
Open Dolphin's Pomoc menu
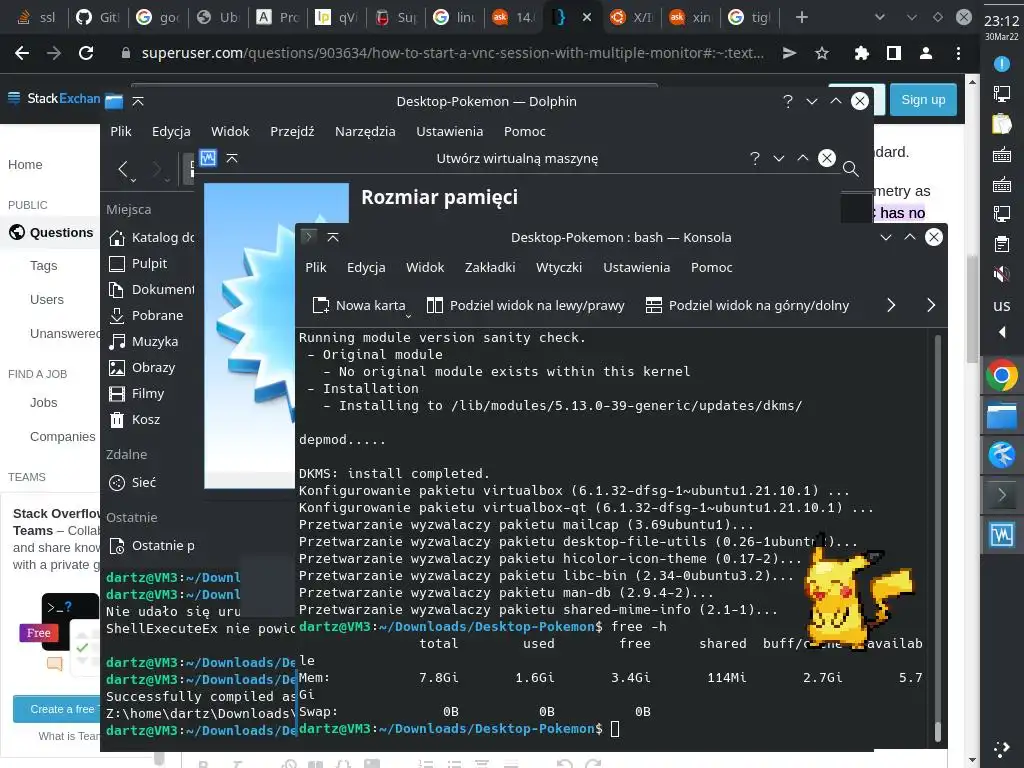click(524, 131)
